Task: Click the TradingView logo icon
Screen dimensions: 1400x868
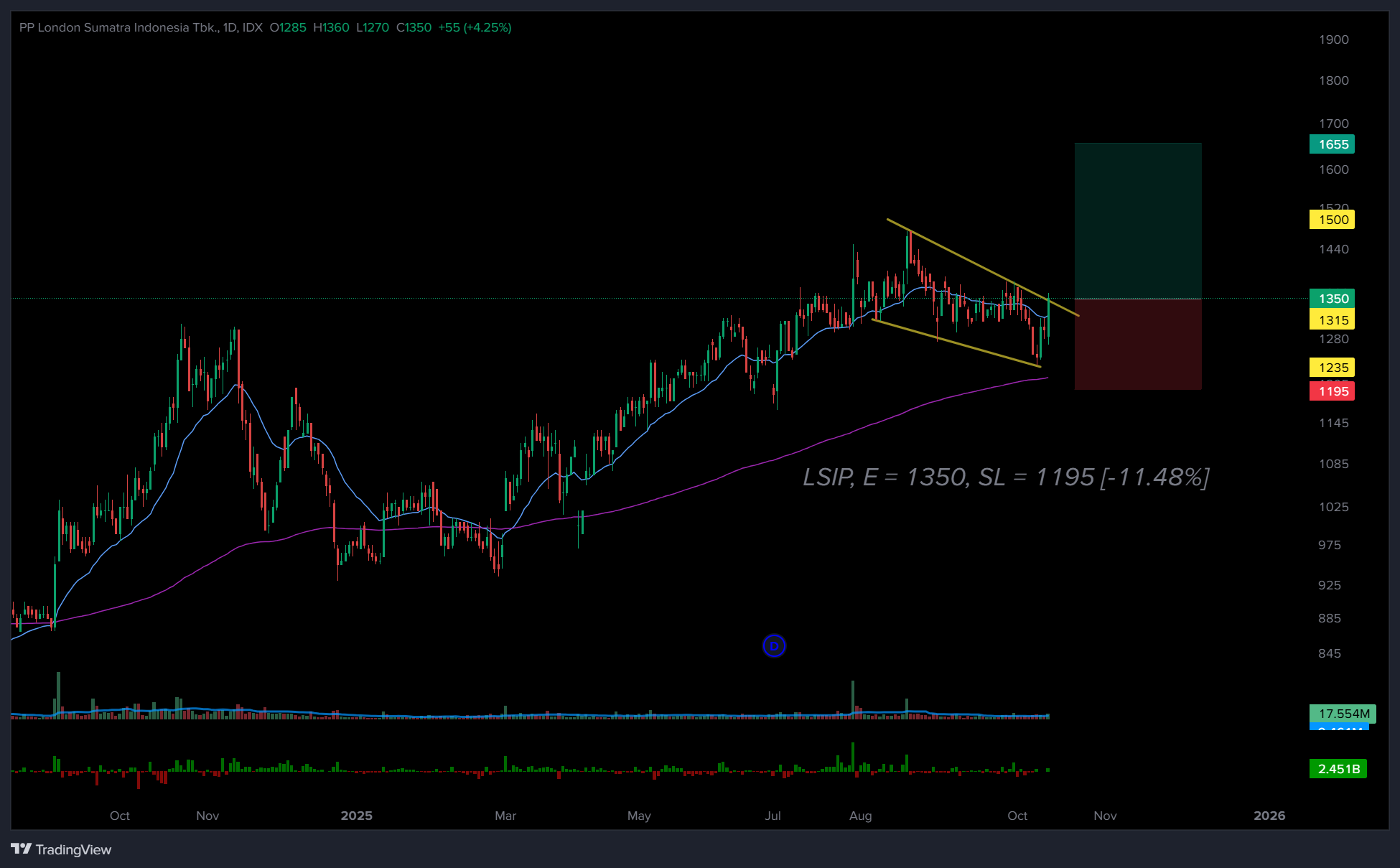Action: point(22,849)
